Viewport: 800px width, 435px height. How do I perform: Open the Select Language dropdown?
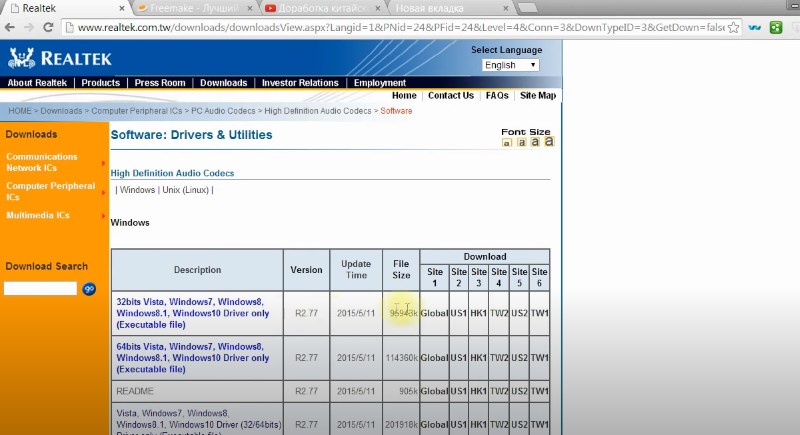pos(510,65)
